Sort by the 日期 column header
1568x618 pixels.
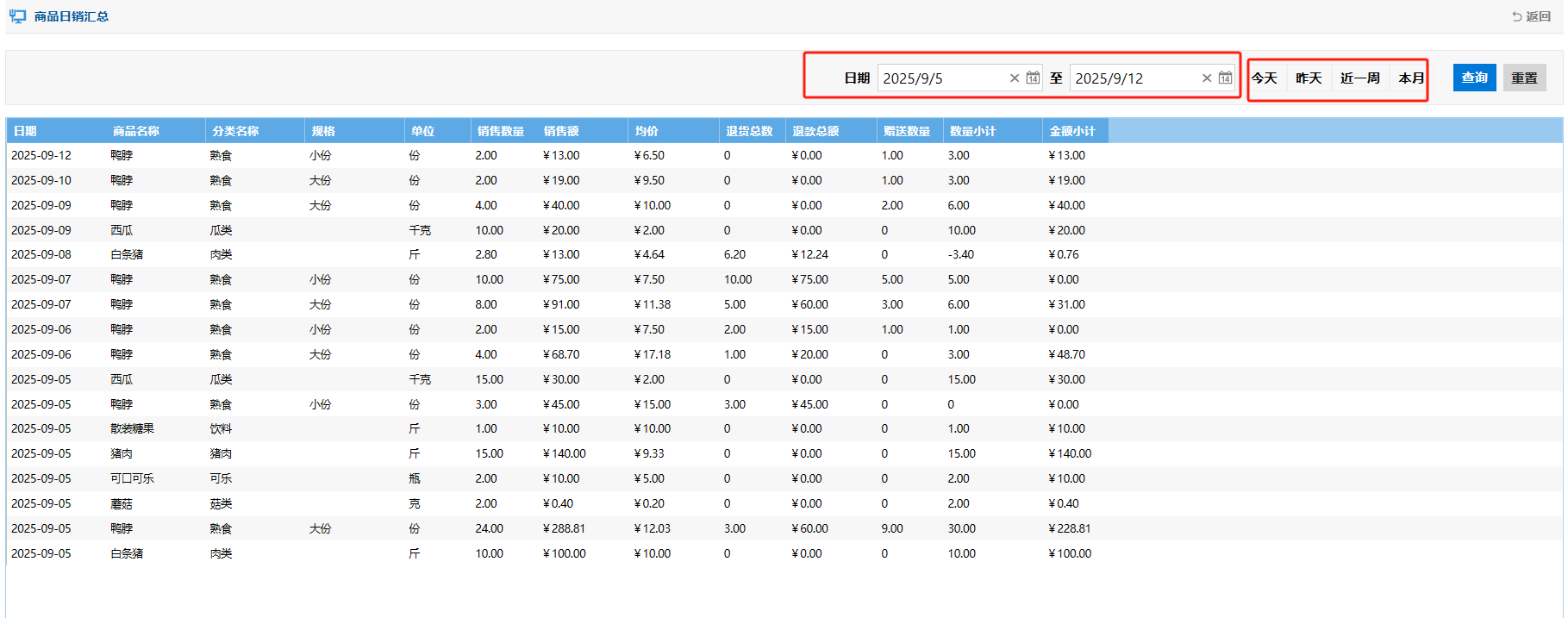pyautogui.click(x=25, y=131)
